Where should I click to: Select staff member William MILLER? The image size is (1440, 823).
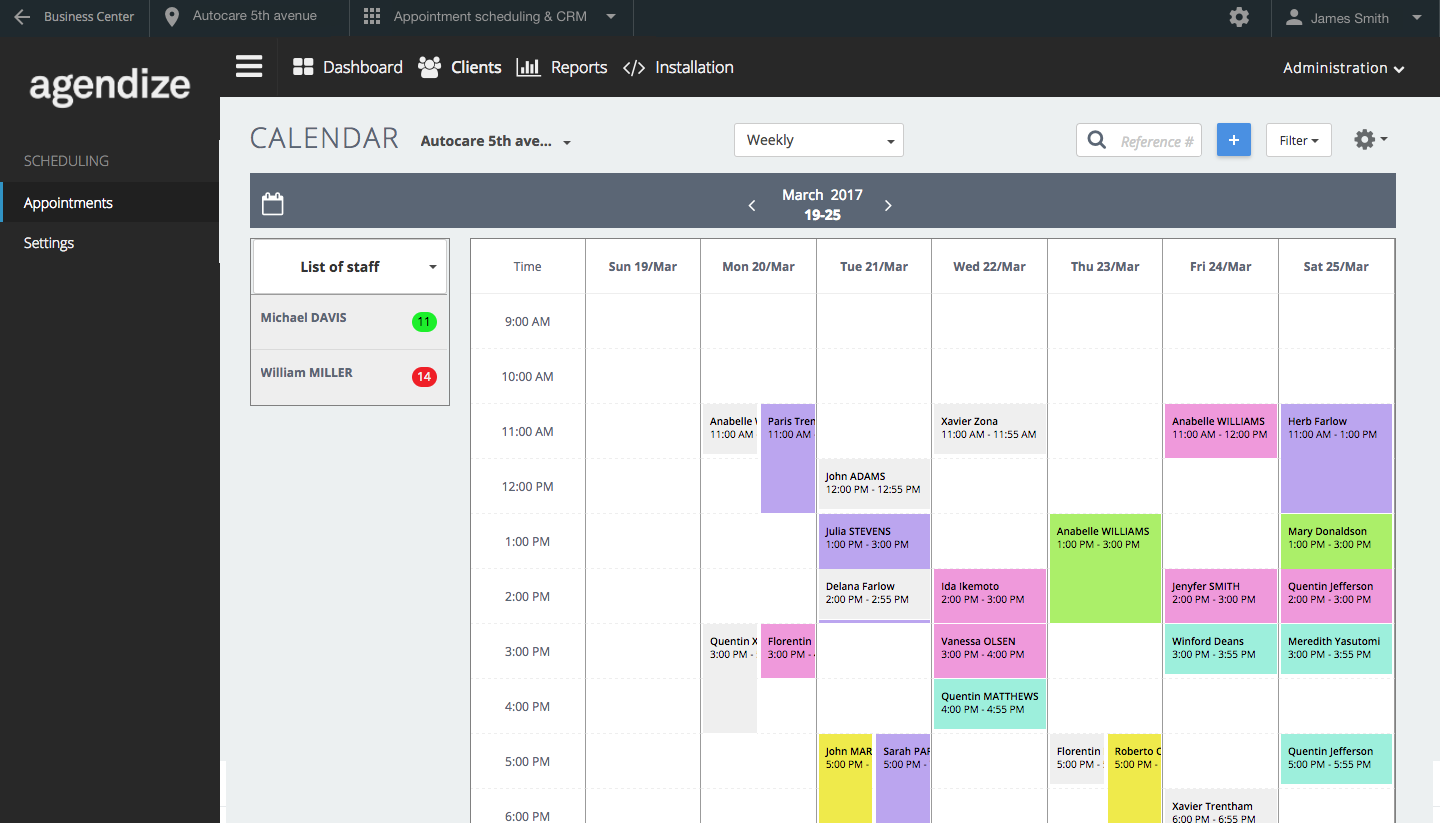(x=306, y=373)
